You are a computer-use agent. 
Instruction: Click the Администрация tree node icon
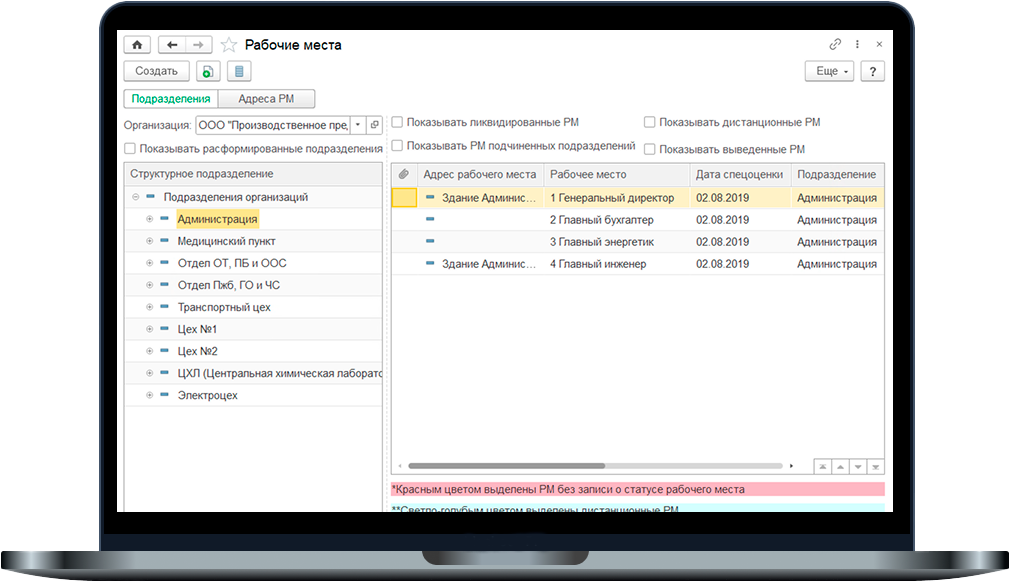pyautogui.click(x=164, y=218)
